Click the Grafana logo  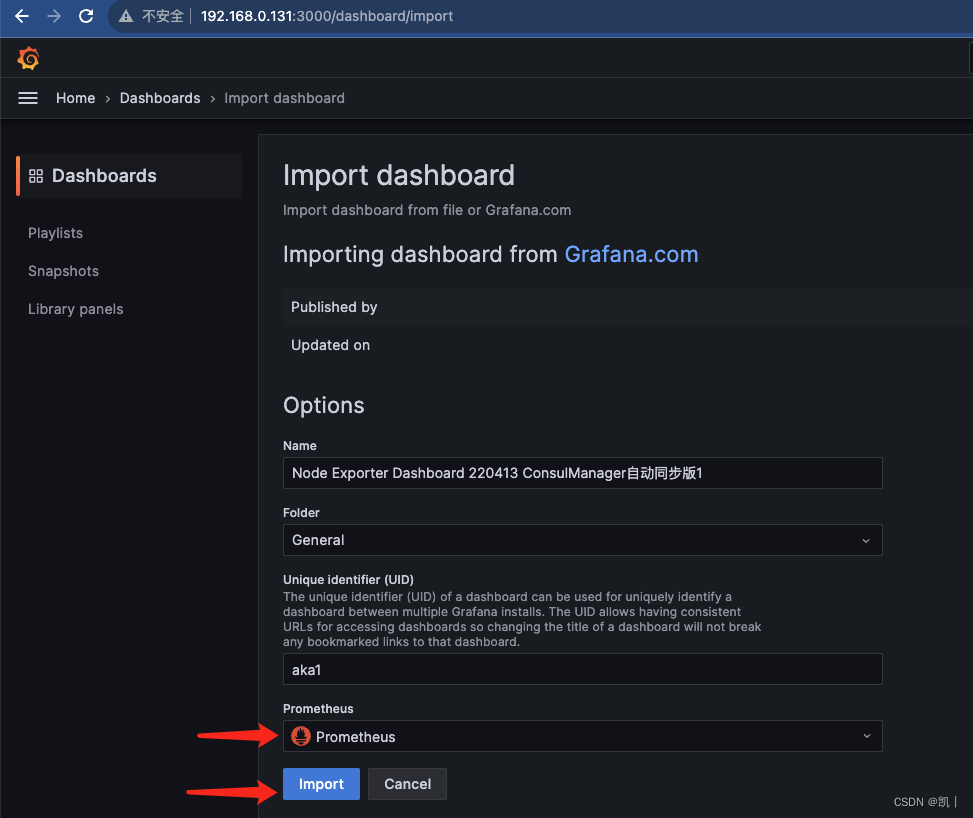(x=28, y=58)
